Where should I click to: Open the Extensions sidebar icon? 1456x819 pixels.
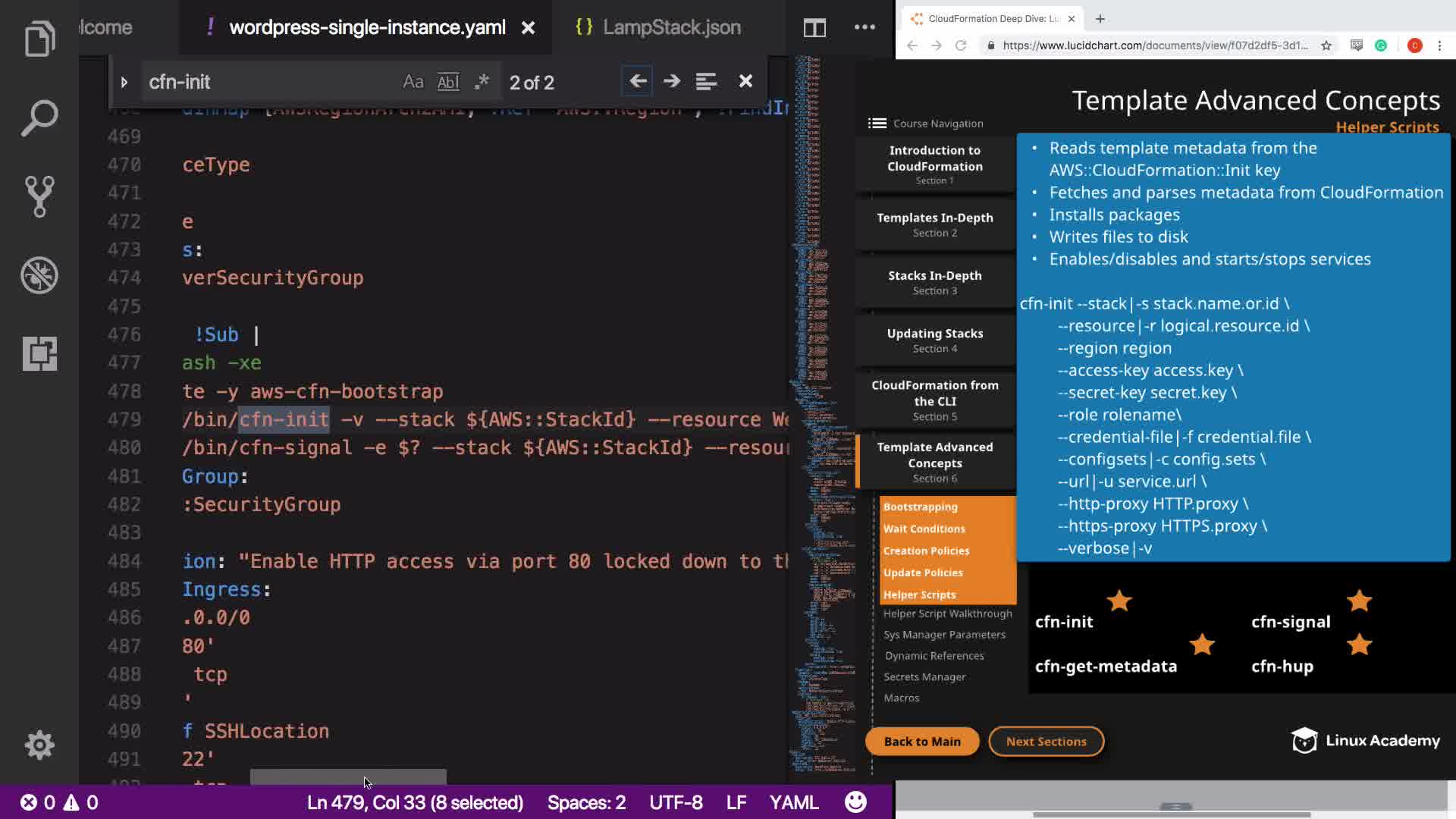[x=39, y=354]
